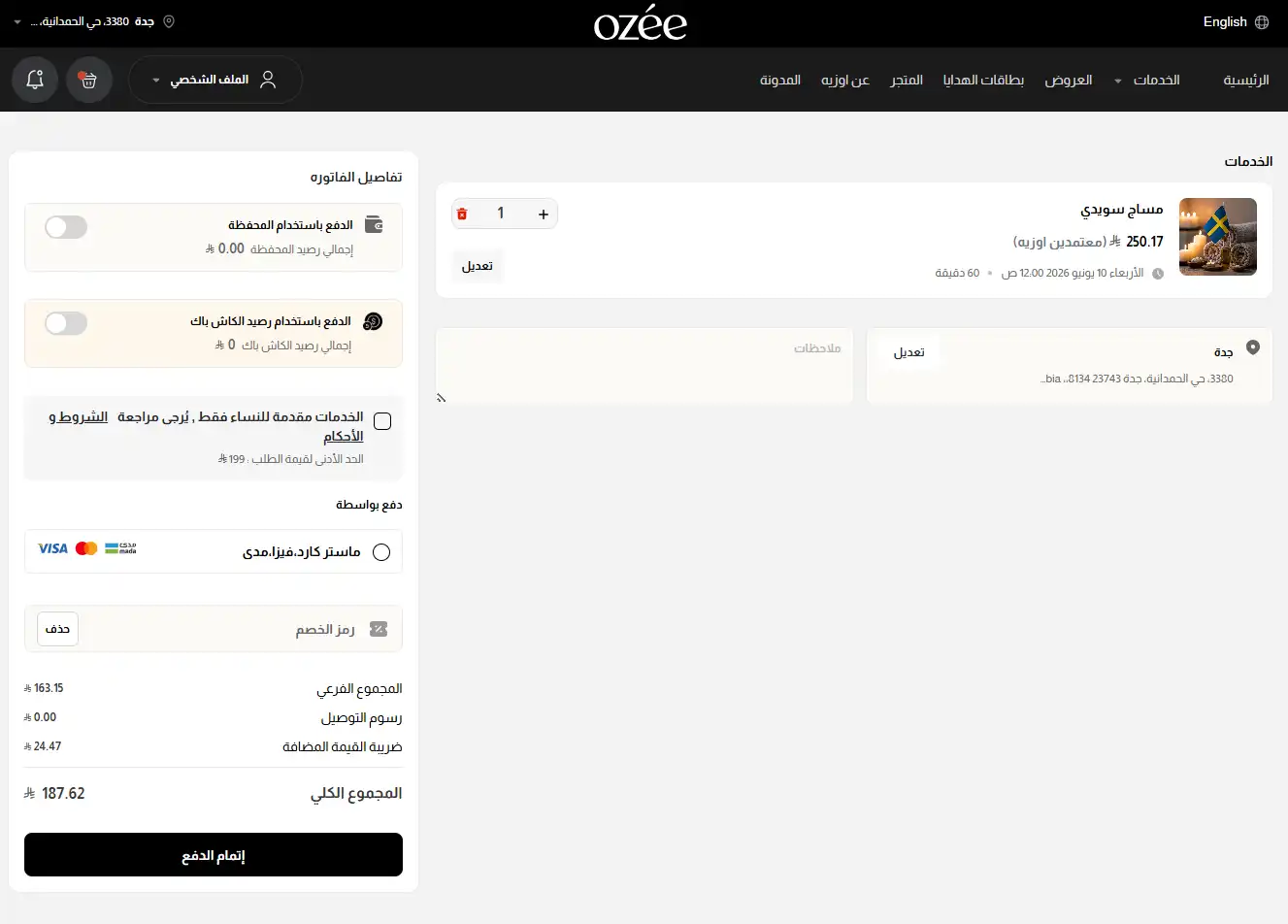Click the Swedish massage thumbnail image
The image size is (1288, 924).
coord(1218,237)
